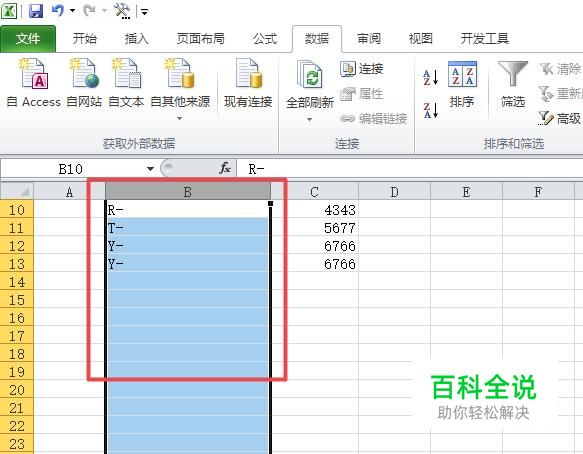Import data 自文本
Viewport: 583px width, 454px height.
(126, 83)
